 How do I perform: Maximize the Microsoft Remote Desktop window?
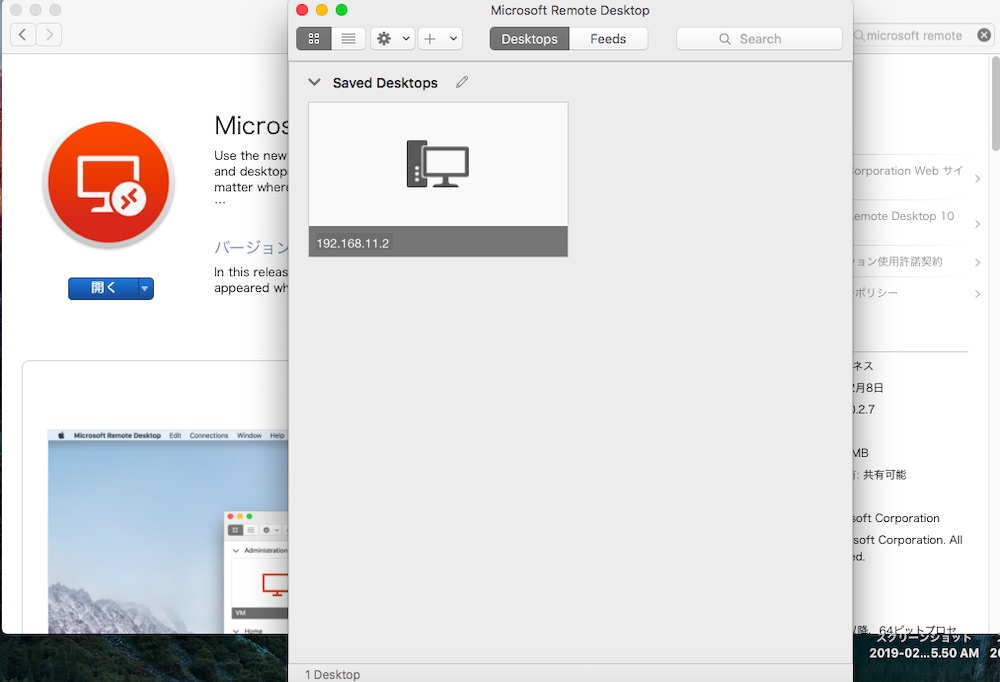(342, 10)
